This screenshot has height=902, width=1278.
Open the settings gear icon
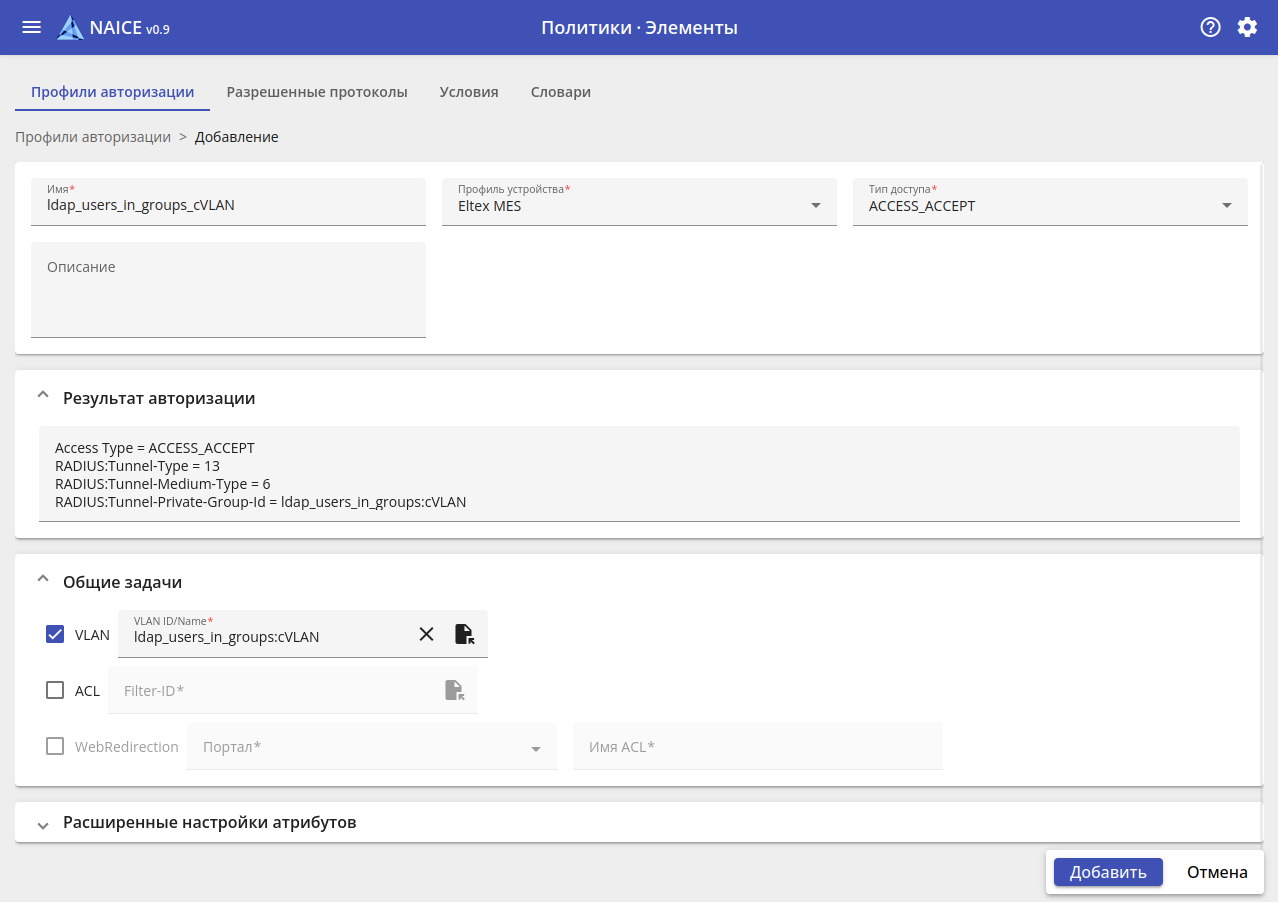tap(1247, 27)
